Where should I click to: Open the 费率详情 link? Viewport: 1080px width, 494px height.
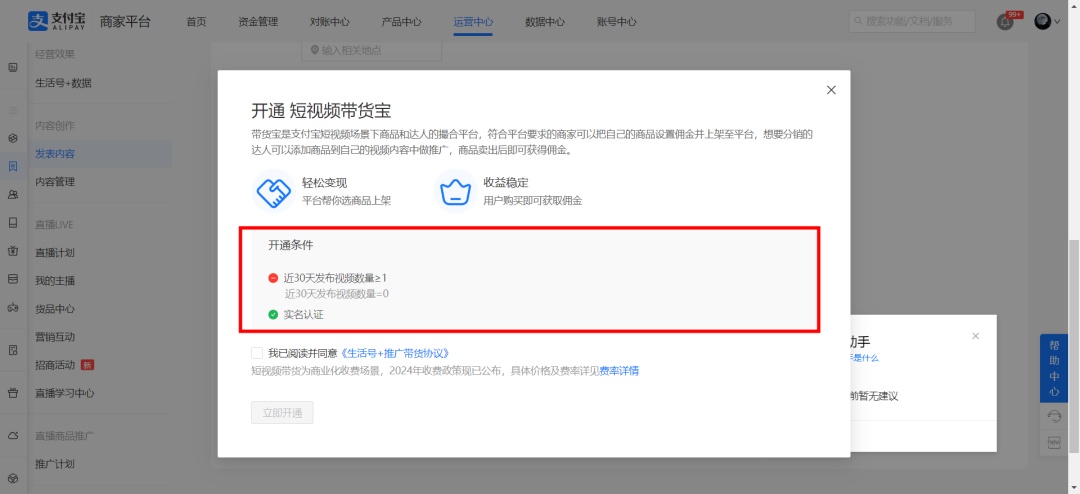[x=619, y=371]
